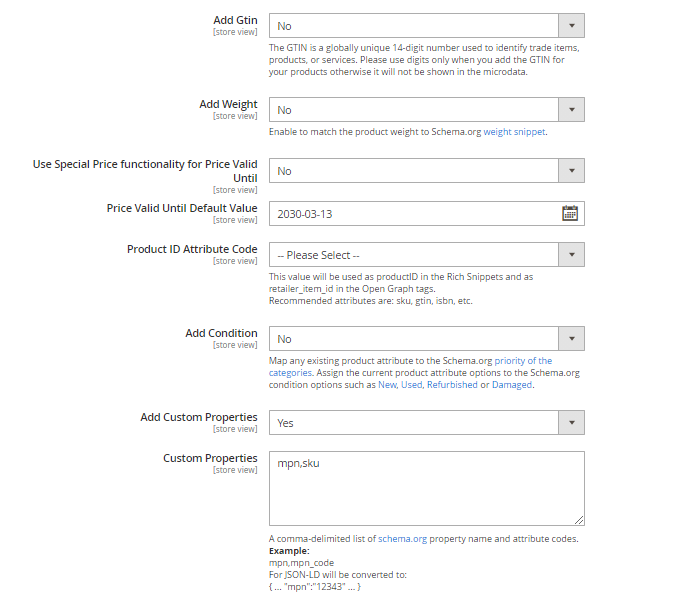The width and height of the screenshot is (685, 598).
Task: Open Add Custom Properties dropdown
Action: [414, 423]
